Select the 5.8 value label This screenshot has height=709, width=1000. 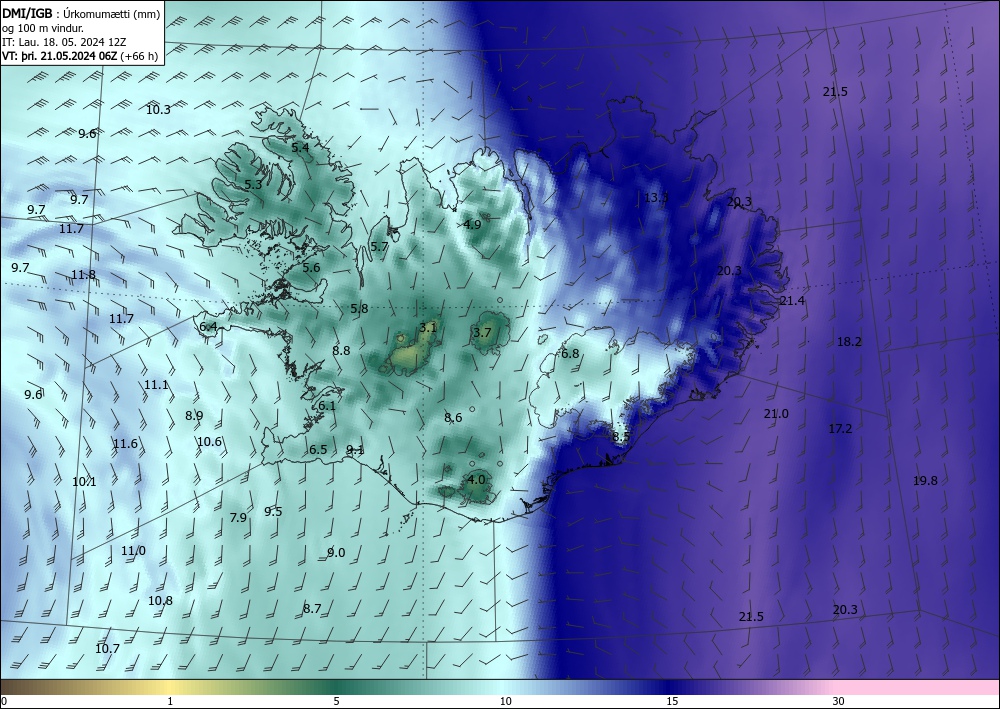pyautogui.click(x=359, y=309)
